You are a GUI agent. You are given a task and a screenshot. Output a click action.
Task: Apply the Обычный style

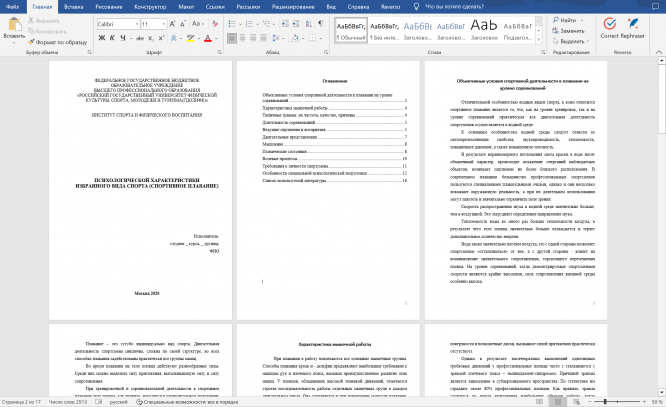(350, 30)
